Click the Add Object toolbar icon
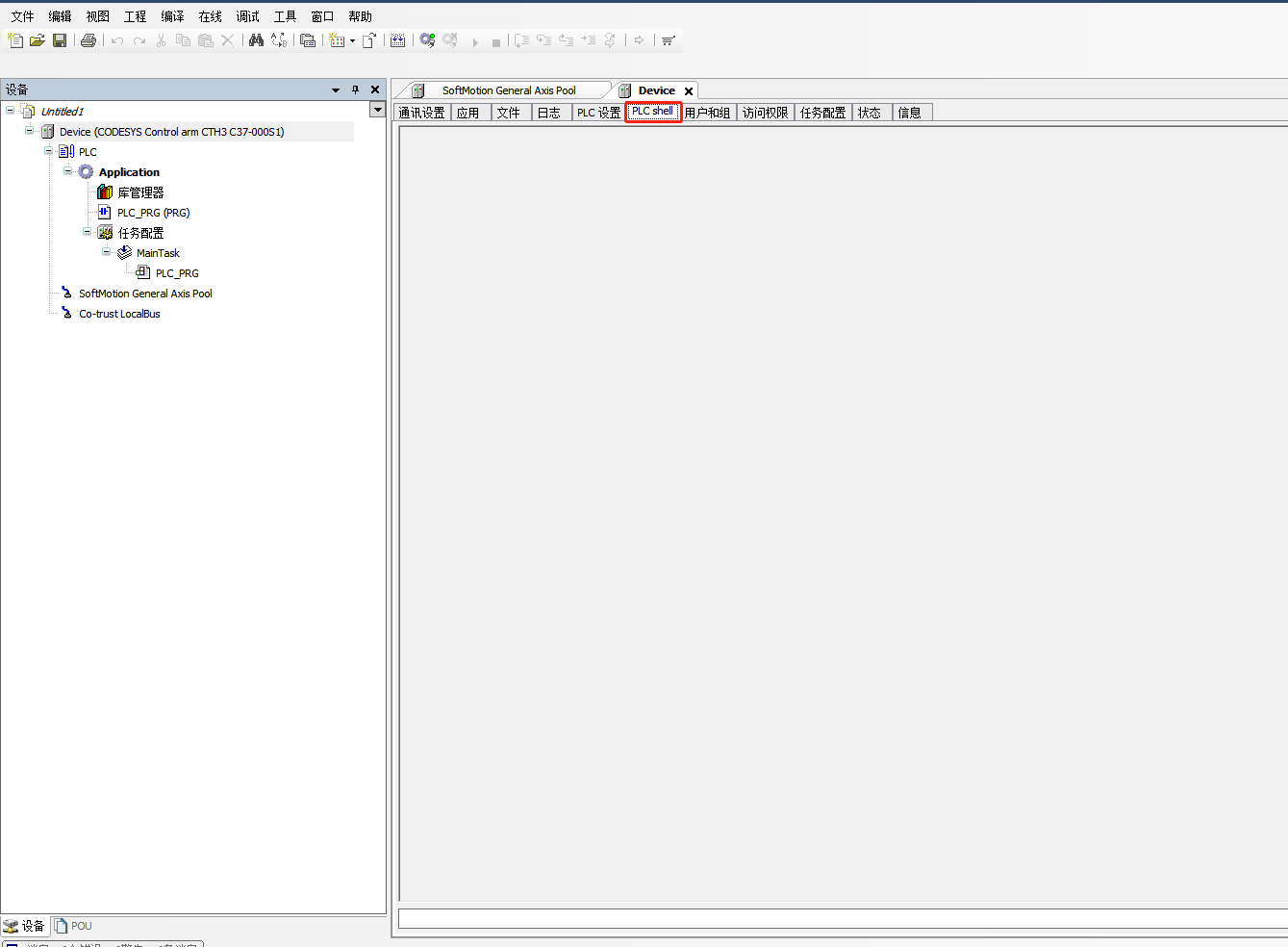The image size is (1288, 947). [337, 40]
